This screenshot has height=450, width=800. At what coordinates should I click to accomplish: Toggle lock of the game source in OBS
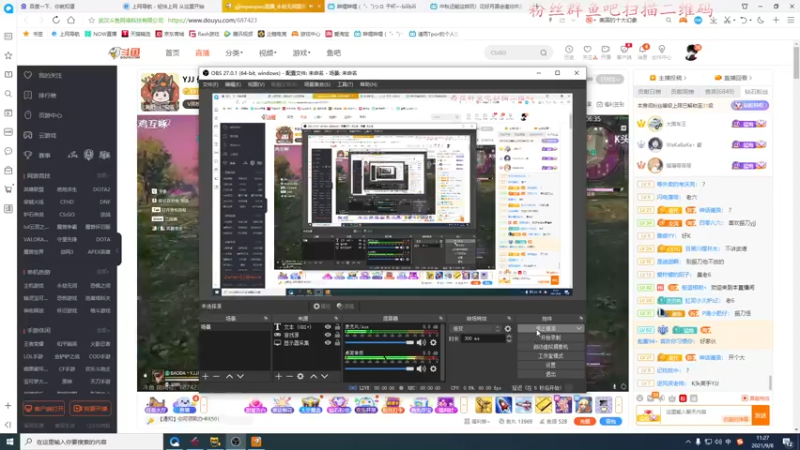coord(337,335)
